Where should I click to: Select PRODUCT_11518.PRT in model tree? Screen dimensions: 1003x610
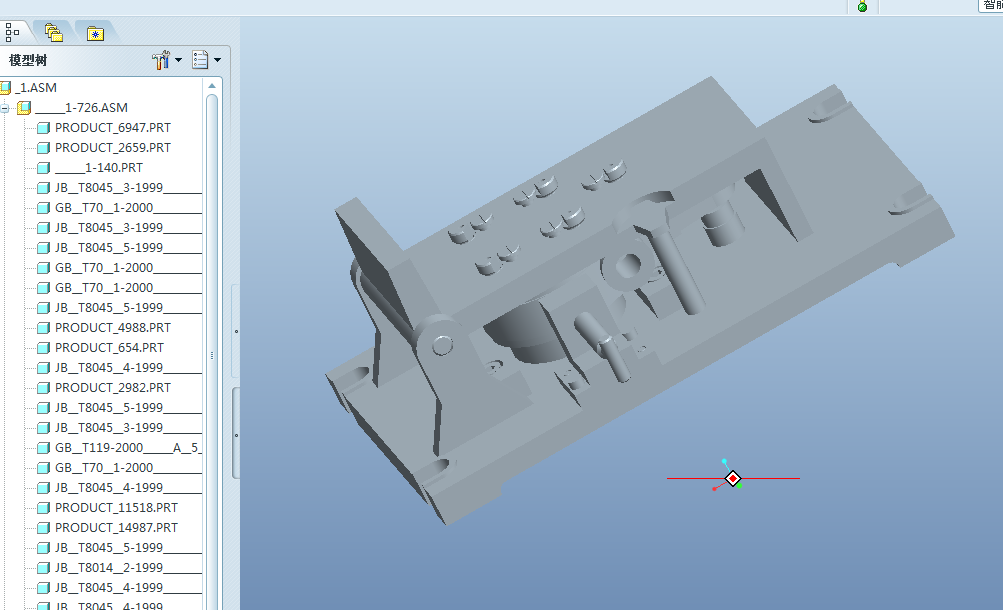click(x=116, y=508)
